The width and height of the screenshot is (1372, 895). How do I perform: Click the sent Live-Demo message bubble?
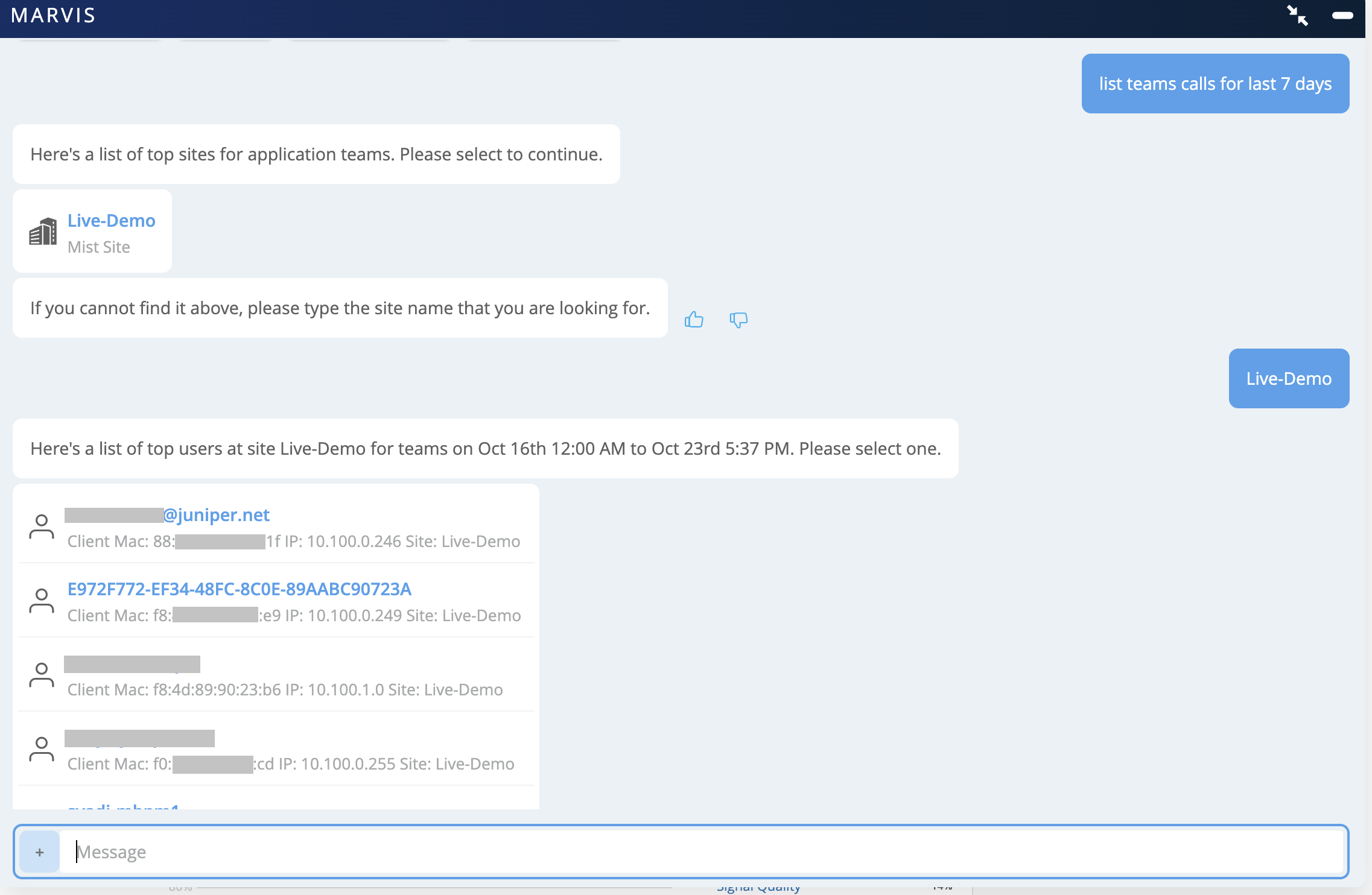(x=1288, y=379)
